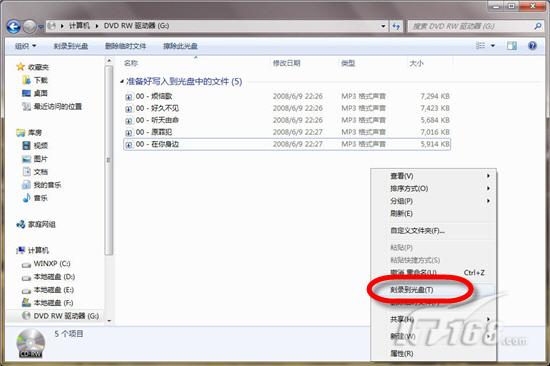
Task: Collapse the 准备好写入到光盘中的文件 group
Action: coord(122,82)
